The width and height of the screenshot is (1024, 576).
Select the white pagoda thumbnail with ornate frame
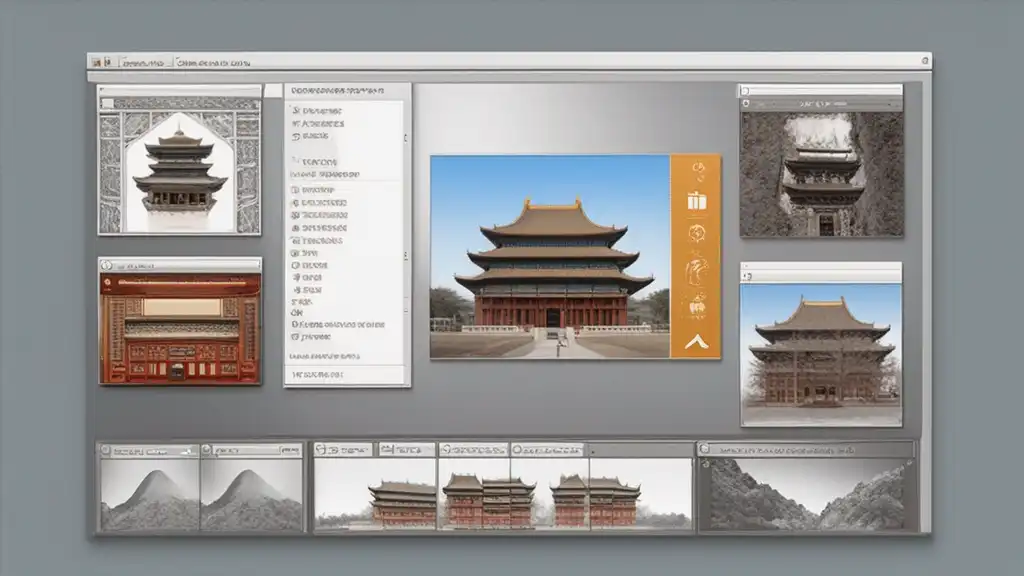(180, 170)
